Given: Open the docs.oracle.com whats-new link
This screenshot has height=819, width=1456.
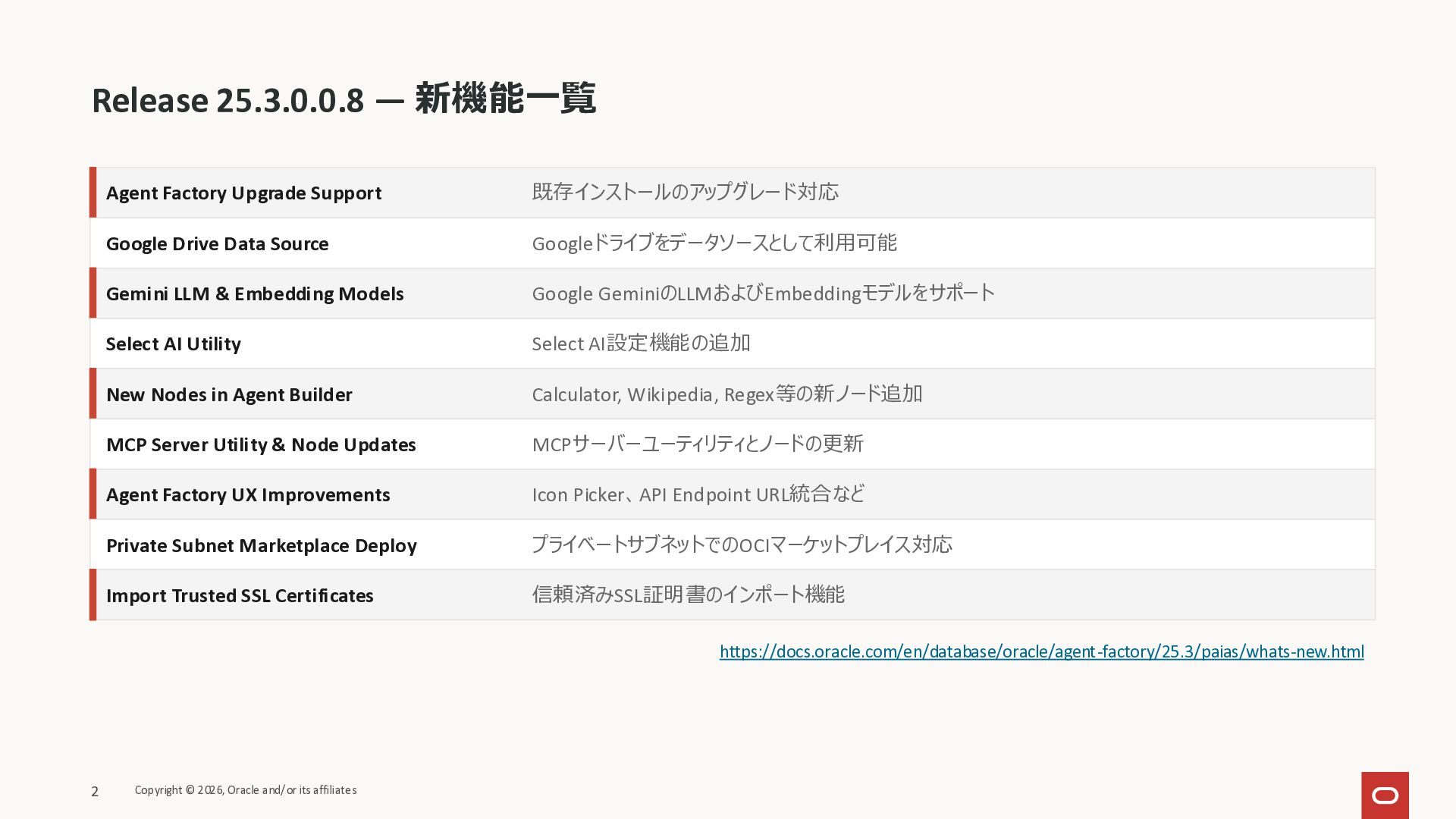Looking at the screenshot, I should [1041, 651].
